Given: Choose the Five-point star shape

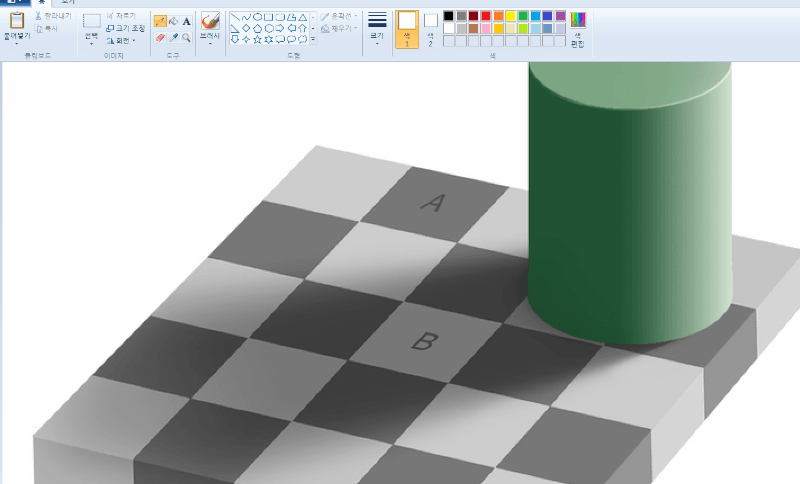Looking at the screenshot, I should pyautogui.click(x=258, y=39).
